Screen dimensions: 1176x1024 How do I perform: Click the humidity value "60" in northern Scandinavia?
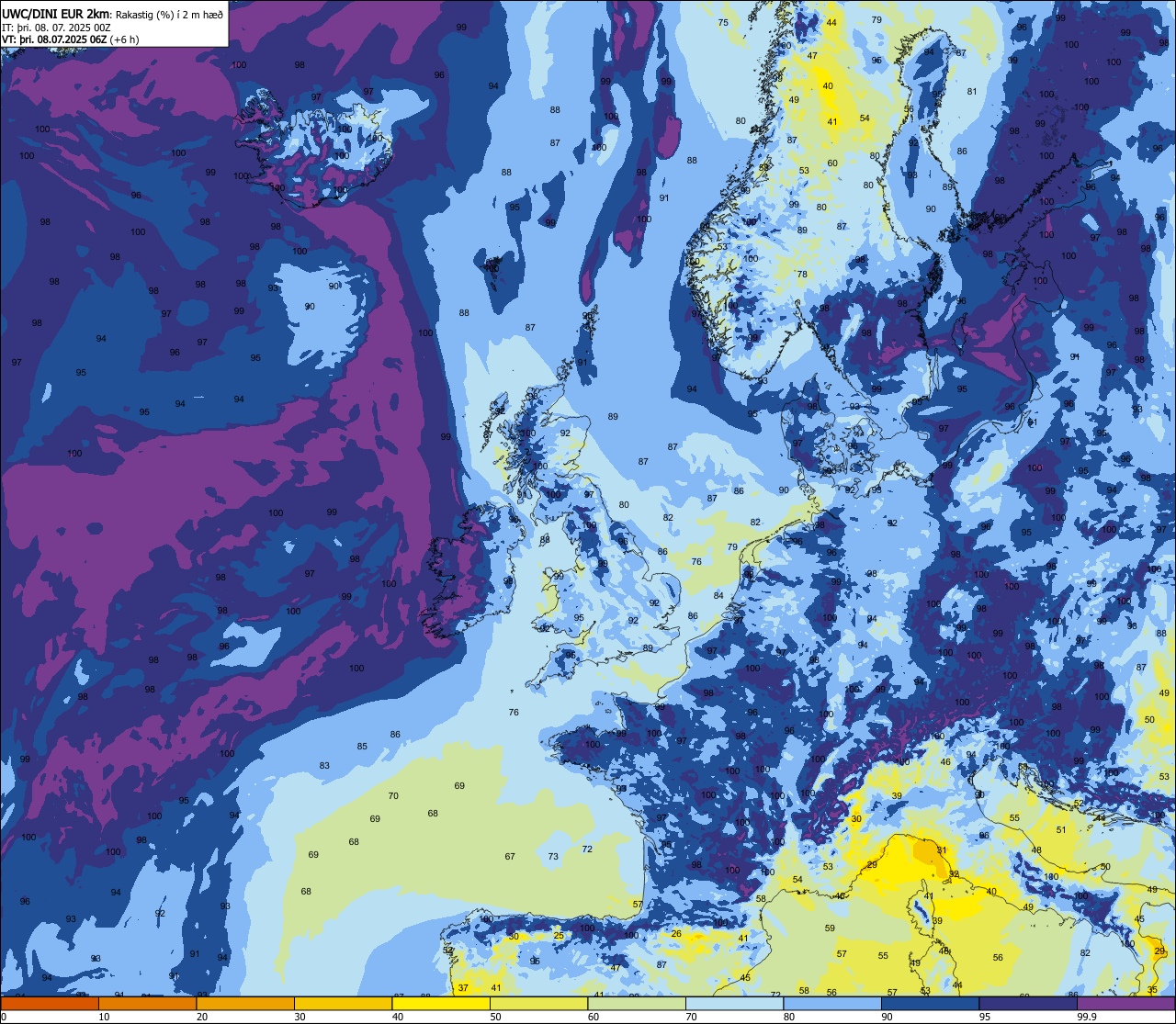(x=832, y=163)
